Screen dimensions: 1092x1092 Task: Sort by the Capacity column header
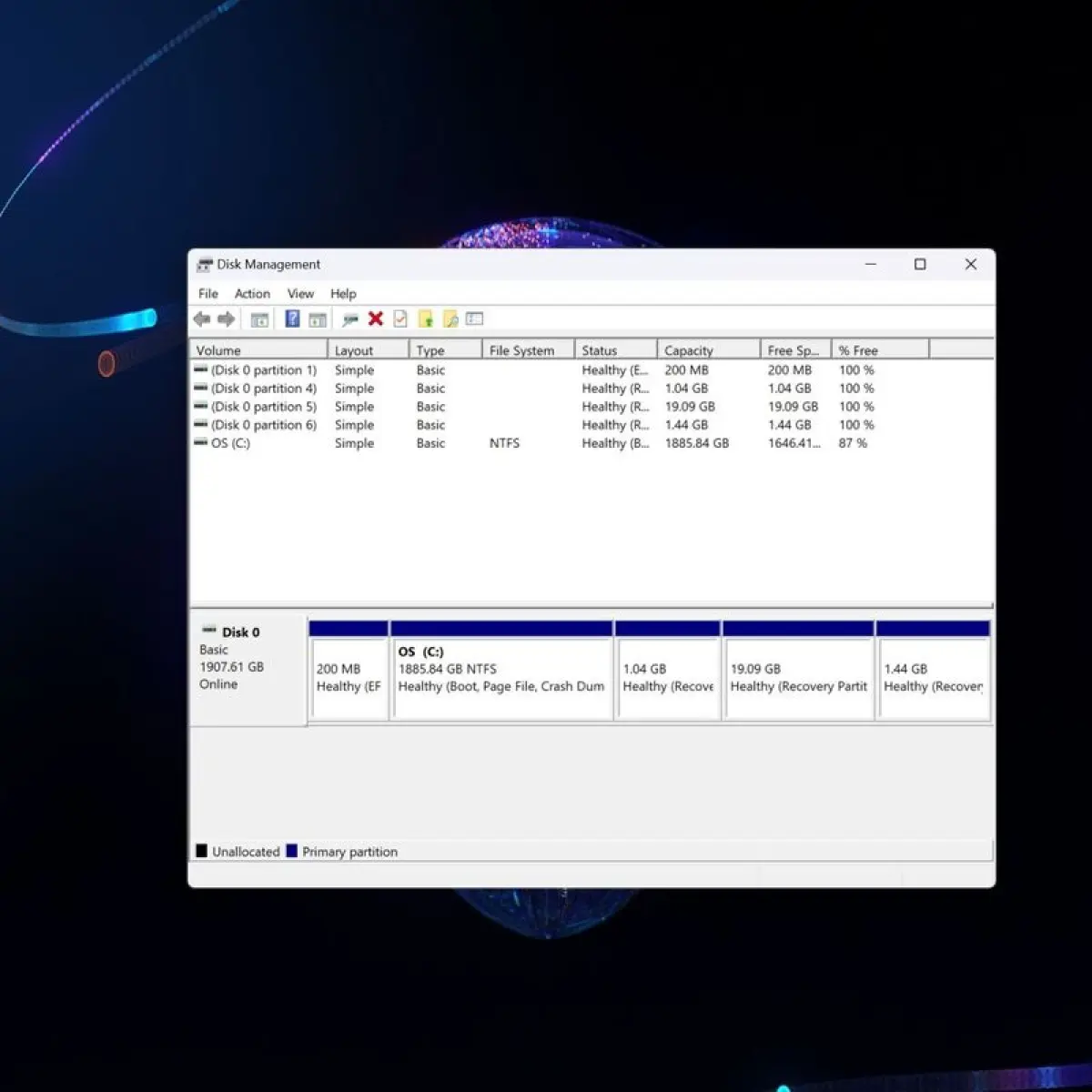[x=709, y=350]
